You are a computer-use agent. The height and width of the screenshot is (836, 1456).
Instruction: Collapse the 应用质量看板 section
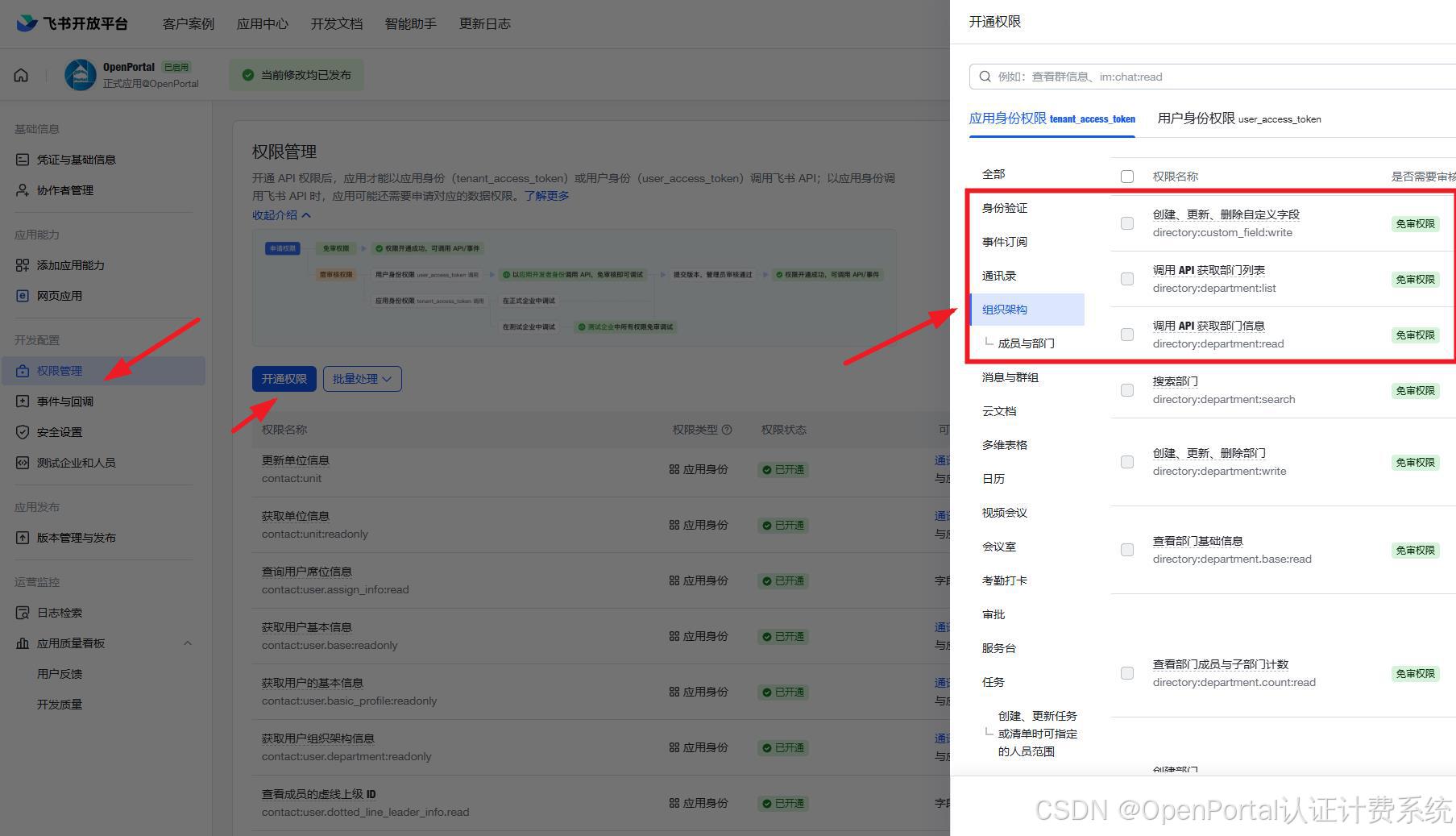pyautogui.click(x=188, y=643)
